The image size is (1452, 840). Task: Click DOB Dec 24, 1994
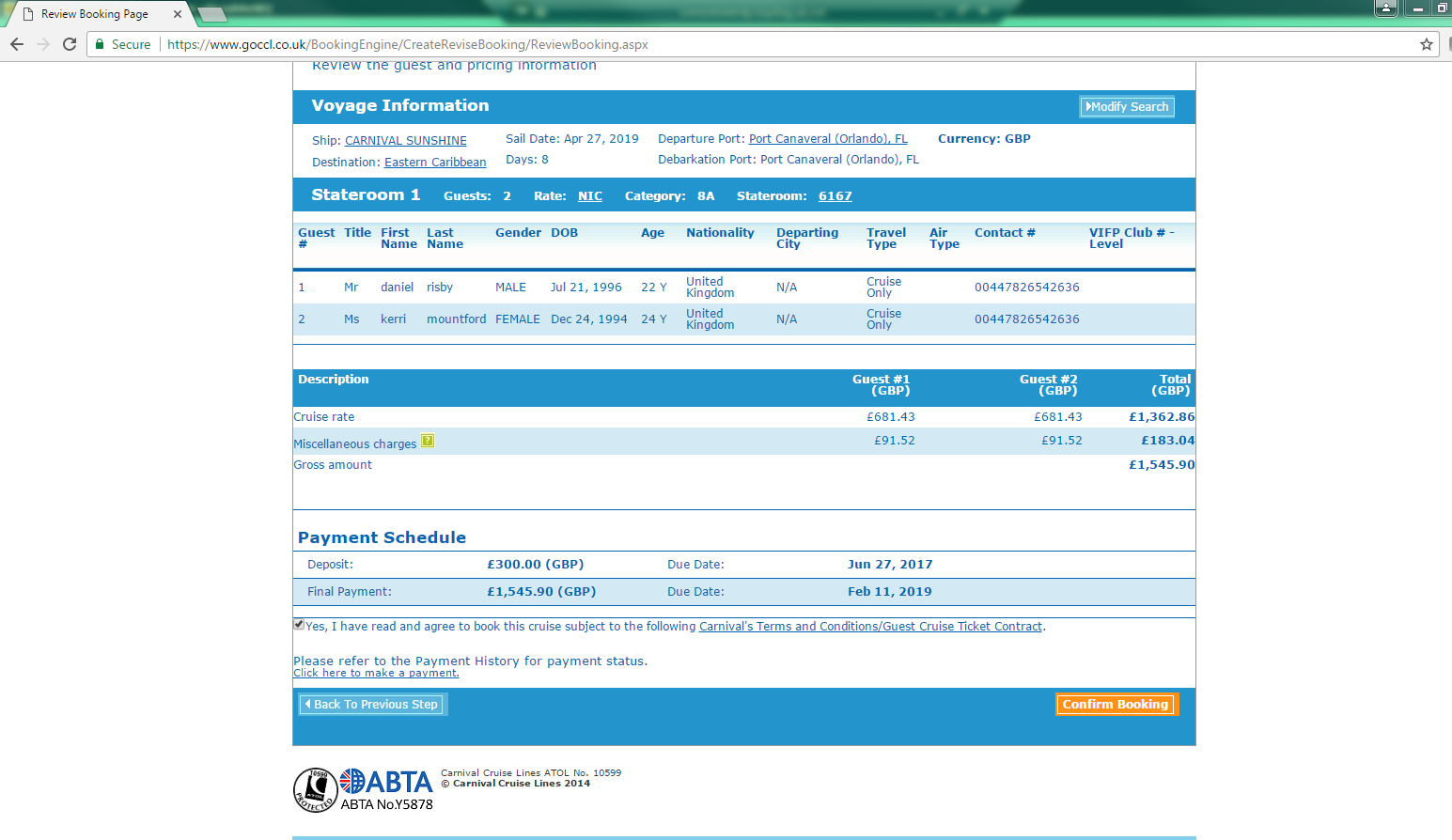[589, 319]
